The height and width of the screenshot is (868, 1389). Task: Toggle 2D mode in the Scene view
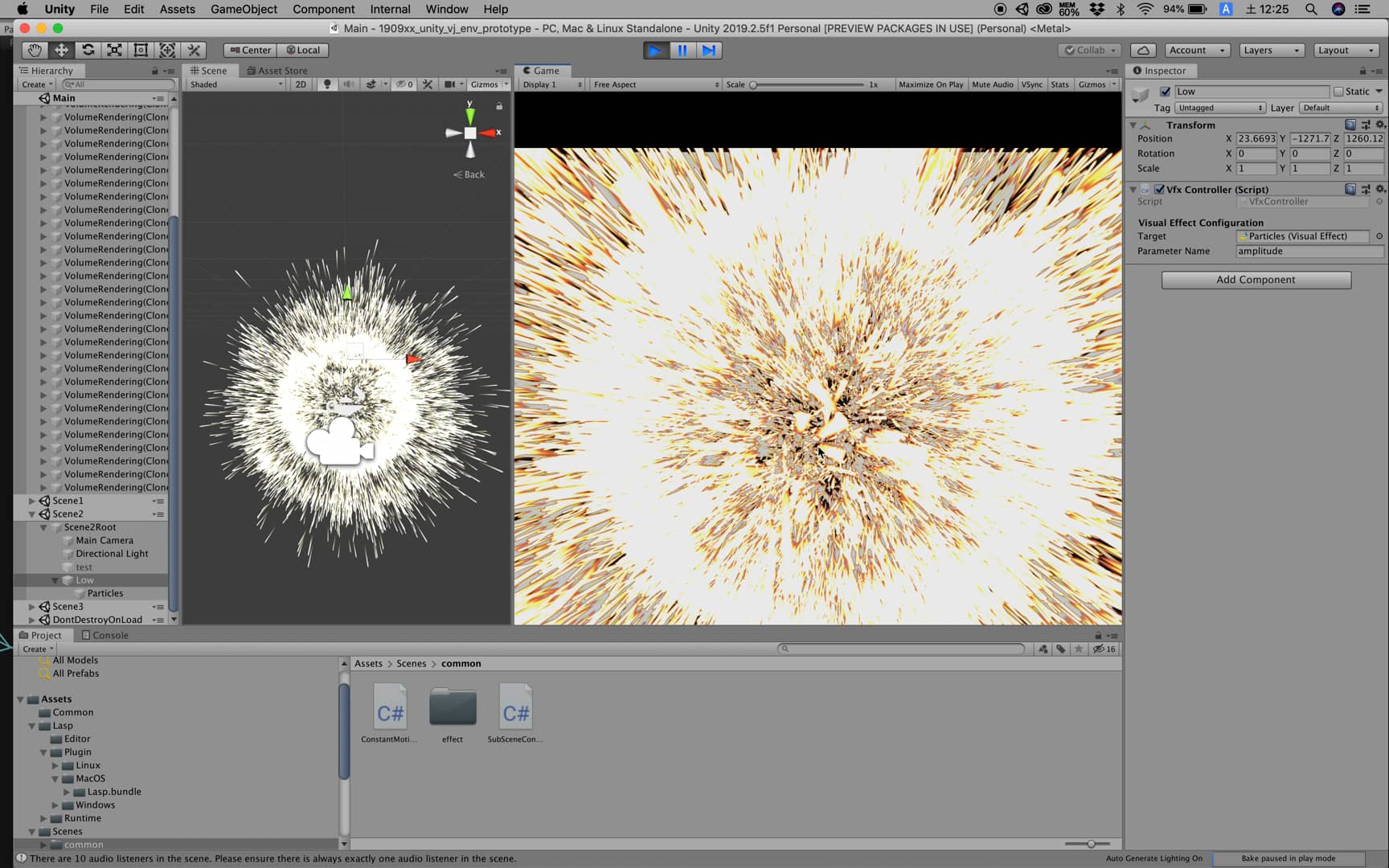300,84
